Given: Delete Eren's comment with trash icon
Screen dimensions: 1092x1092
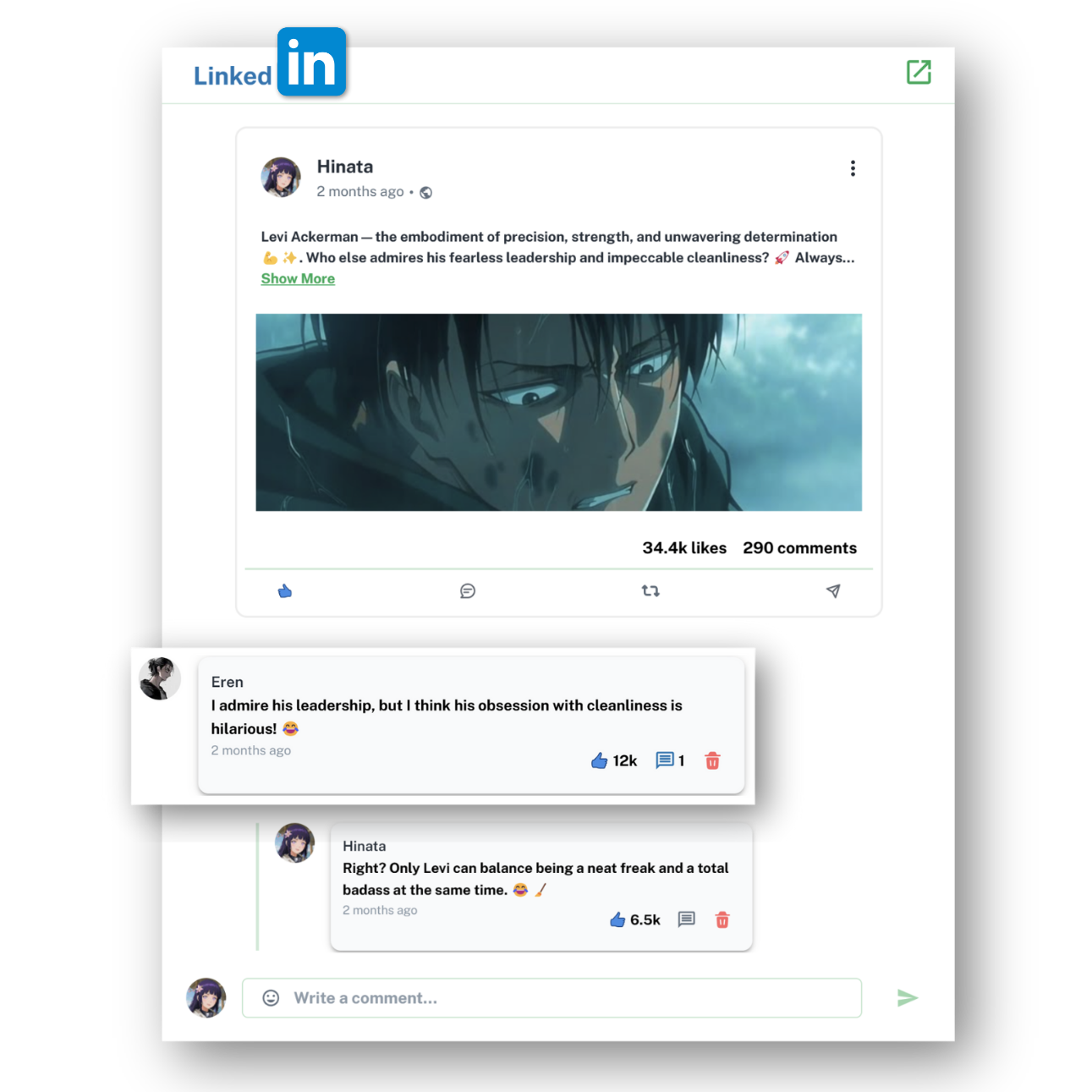Looking at the screenshot, I should pos(712,761).
